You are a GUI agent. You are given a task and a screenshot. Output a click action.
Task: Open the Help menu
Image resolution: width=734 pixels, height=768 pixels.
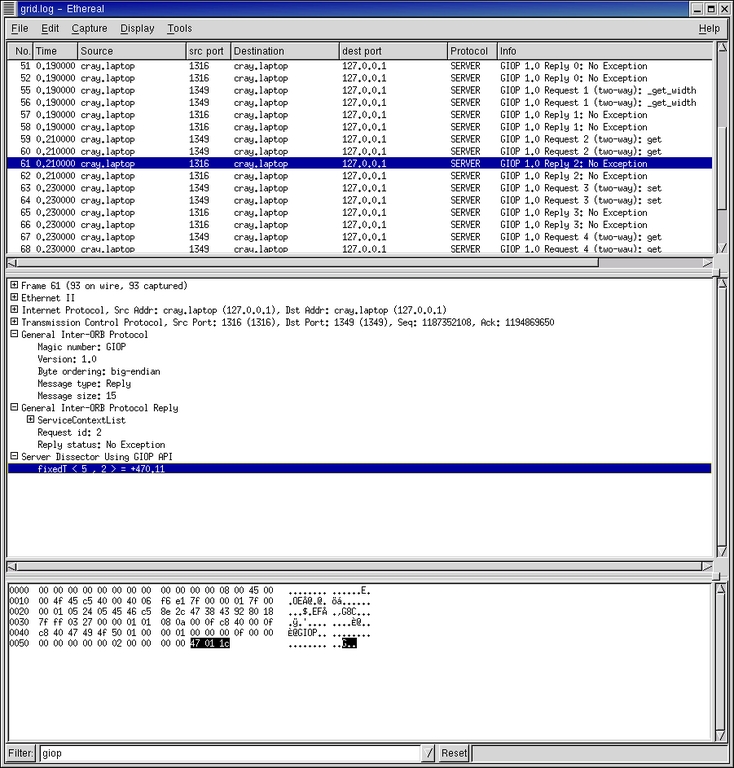(x=708, y=29)
